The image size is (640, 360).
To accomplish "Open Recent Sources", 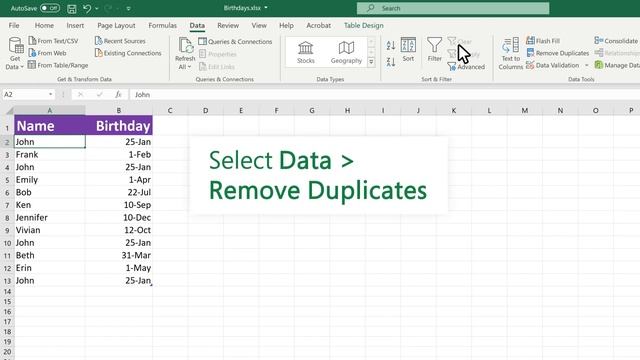I will (120, 41).
